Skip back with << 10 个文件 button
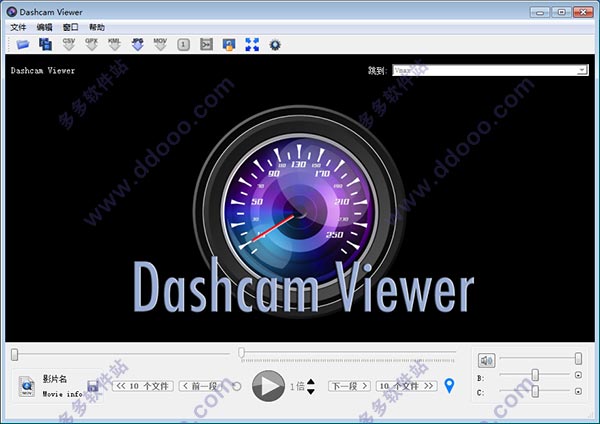The image size is (600, 424). tap(143, 386)
